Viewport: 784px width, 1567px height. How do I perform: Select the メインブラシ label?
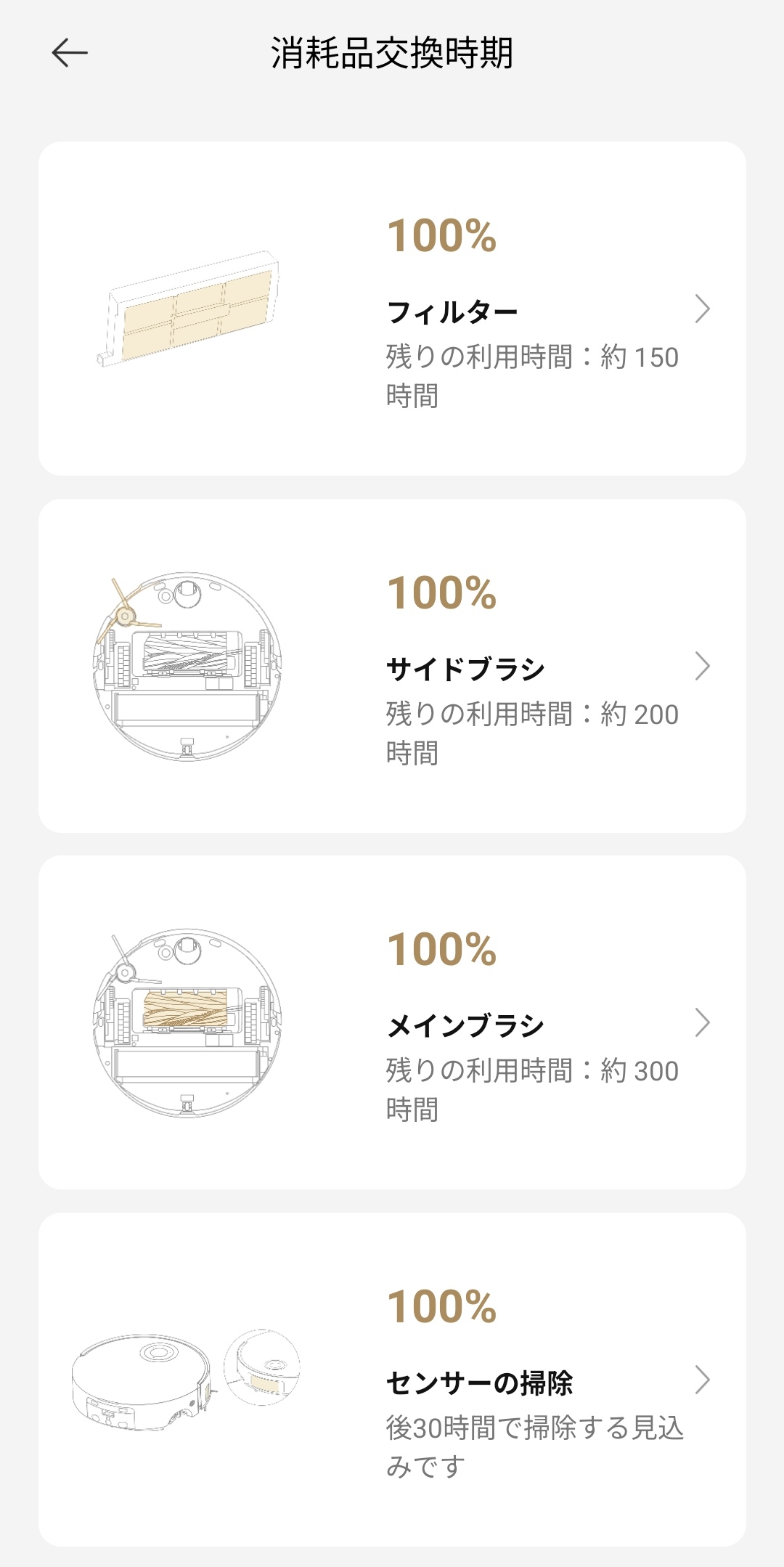coord(465,1026)
